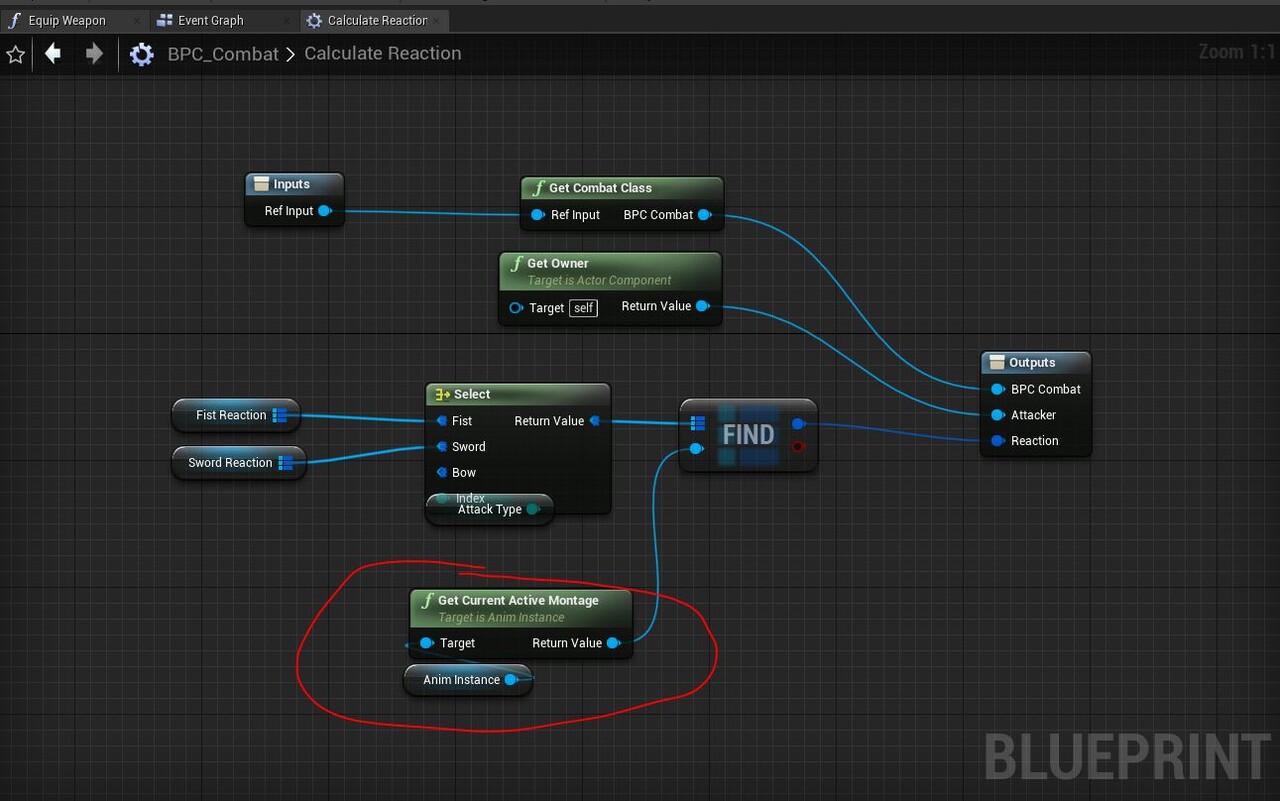The image size is (1280, 801).
Task: Click Ref Input pin on Get Combat Class
Action: click(538, 215)
